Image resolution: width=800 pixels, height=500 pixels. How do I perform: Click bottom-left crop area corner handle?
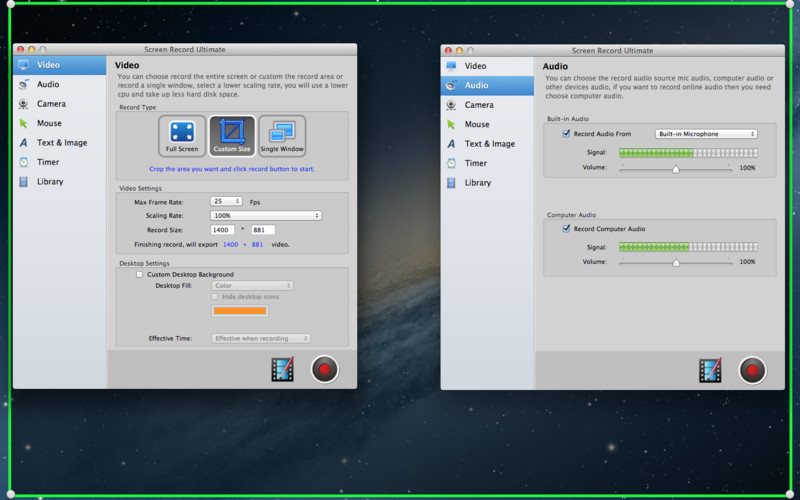click(10, 495)
